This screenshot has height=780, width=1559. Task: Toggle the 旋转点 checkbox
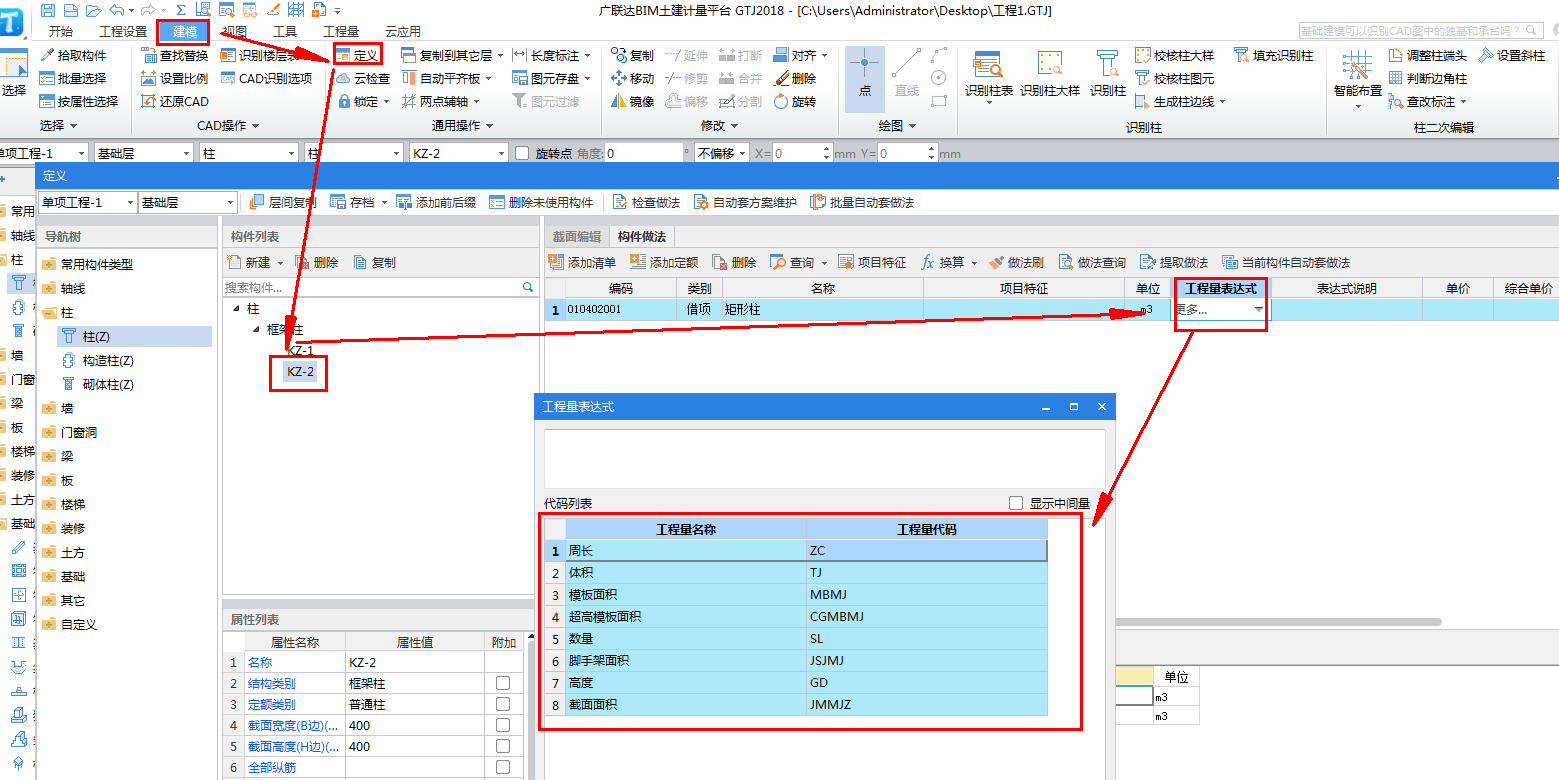pyautogui.click(x=521, y=153)
